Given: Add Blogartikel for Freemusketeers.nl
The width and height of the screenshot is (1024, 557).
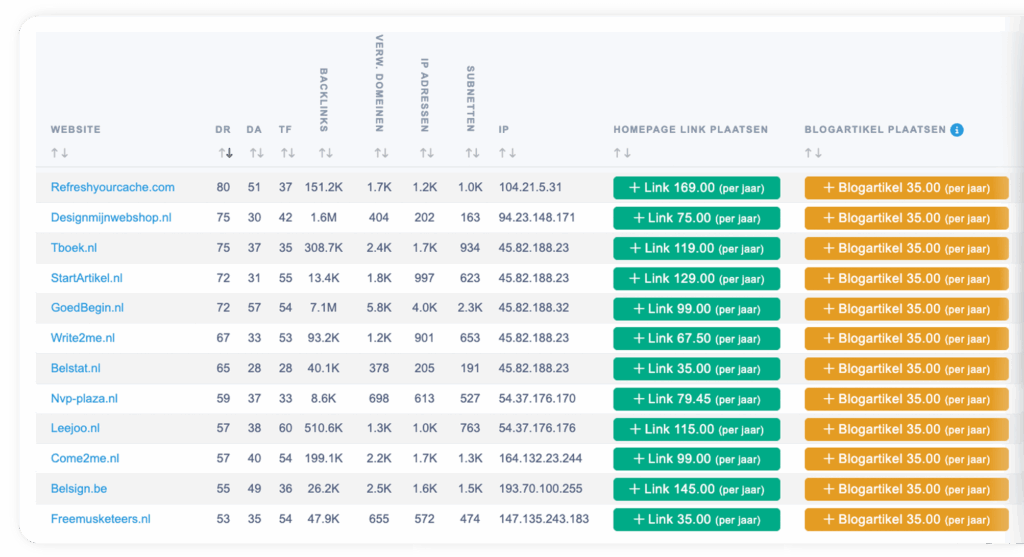Looking at the screenshot, I should click(x=906, y=519).
